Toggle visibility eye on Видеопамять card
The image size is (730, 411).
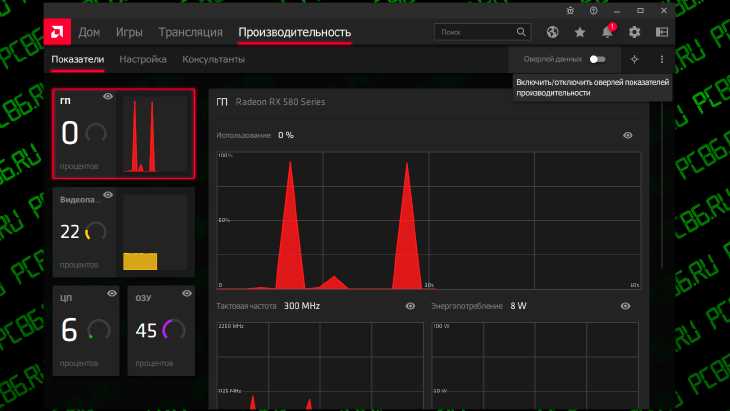tap(108, 195)
